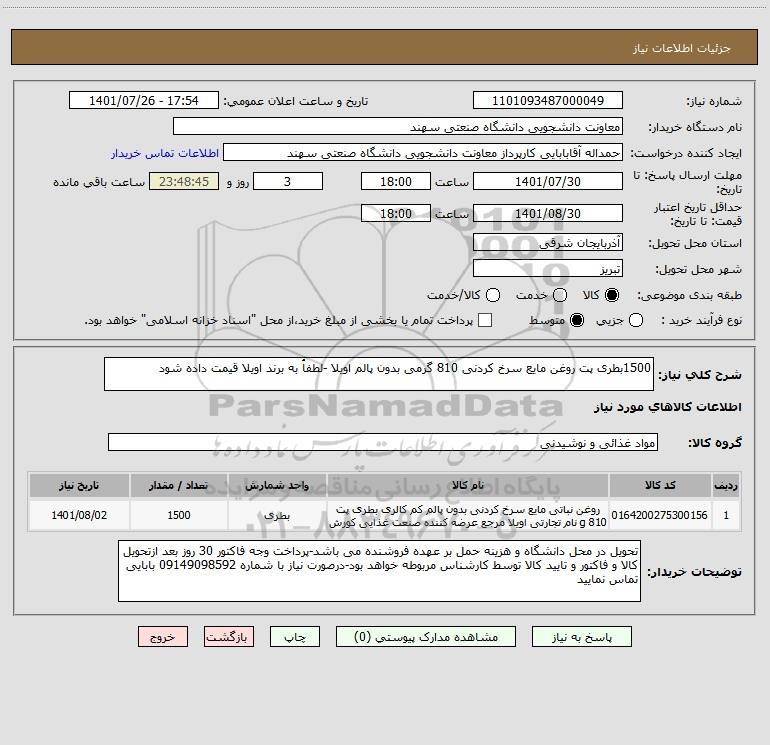Click the بازگشت back button
The width and height of the screenshot is (770, 745).
click(229, 637)
